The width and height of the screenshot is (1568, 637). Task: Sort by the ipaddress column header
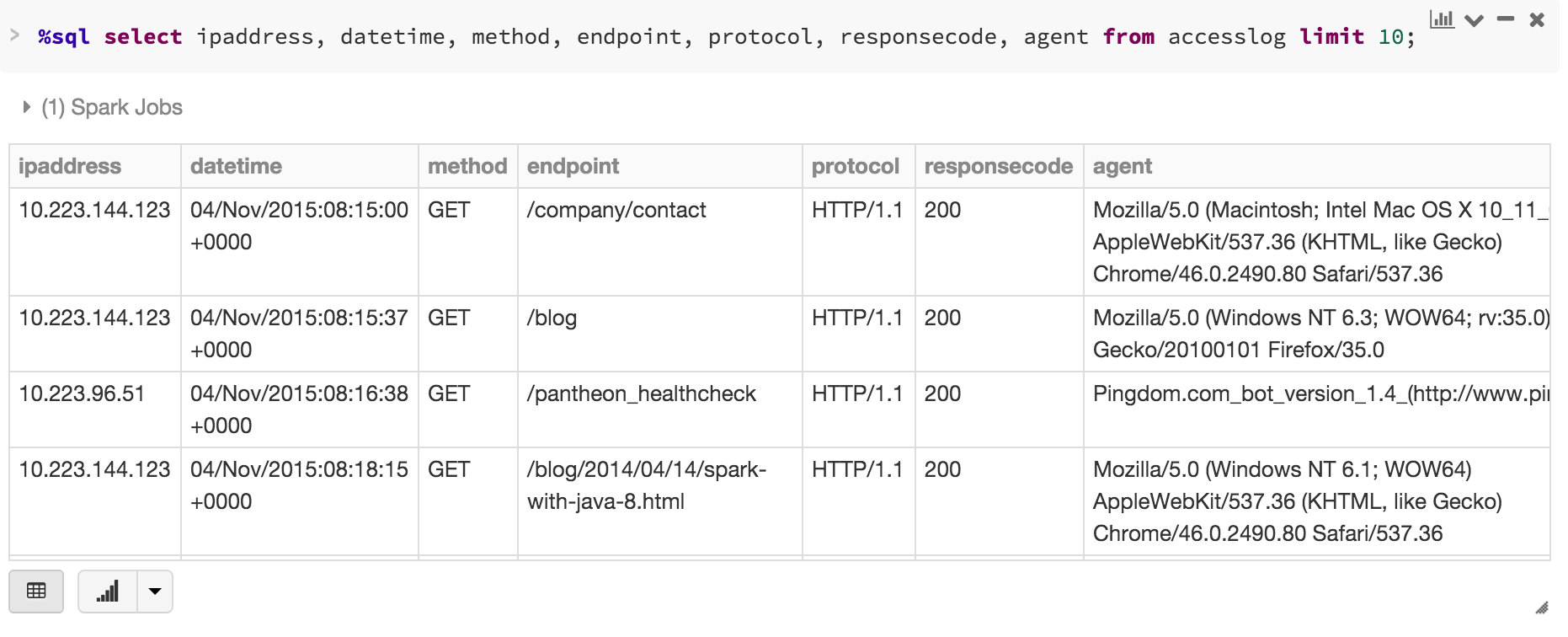click(x=70, y=166)
